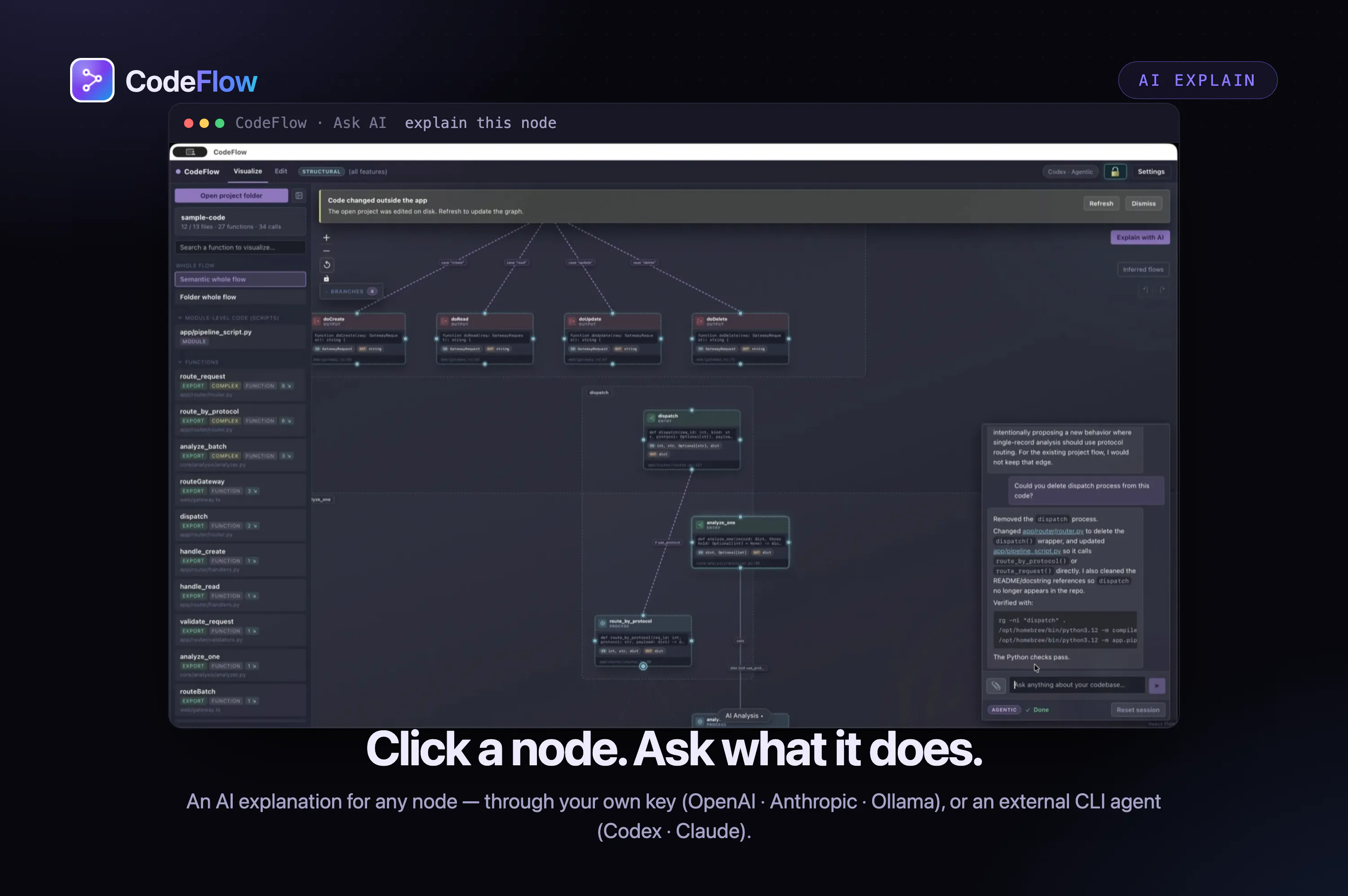The image size is (1348, 896).
Task: Focus the Ask anything about your codebase field
Action: click(1077, 684)
